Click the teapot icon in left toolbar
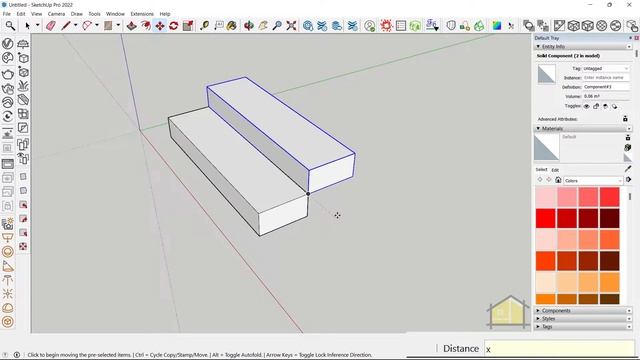This screenshot has height=360, width=640. 8,75
